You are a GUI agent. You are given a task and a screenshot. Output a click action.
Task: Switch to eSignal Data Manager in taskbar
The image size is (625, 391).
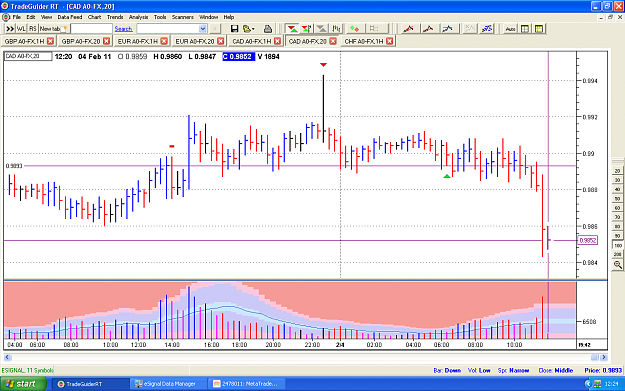(169, 384)
